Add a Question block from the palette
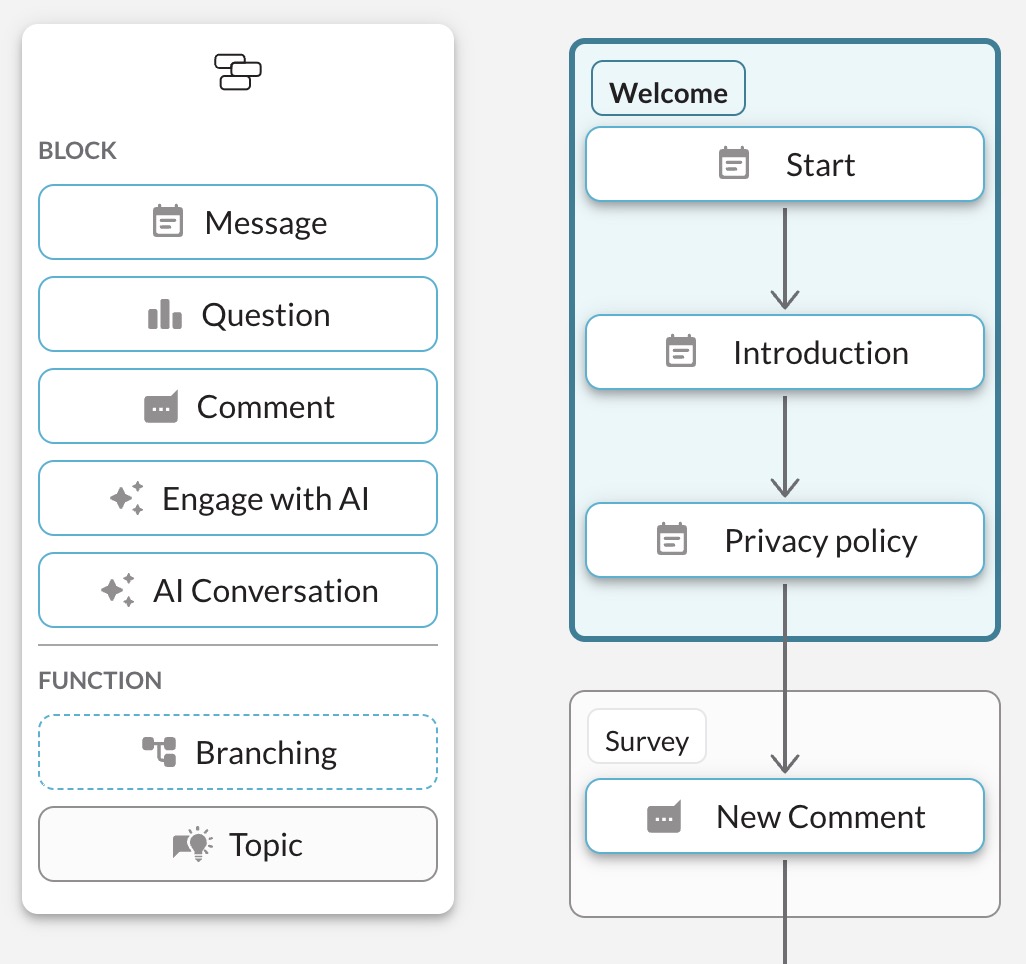1026x964 pixels. pyautogui.click(x=238, y=314)
